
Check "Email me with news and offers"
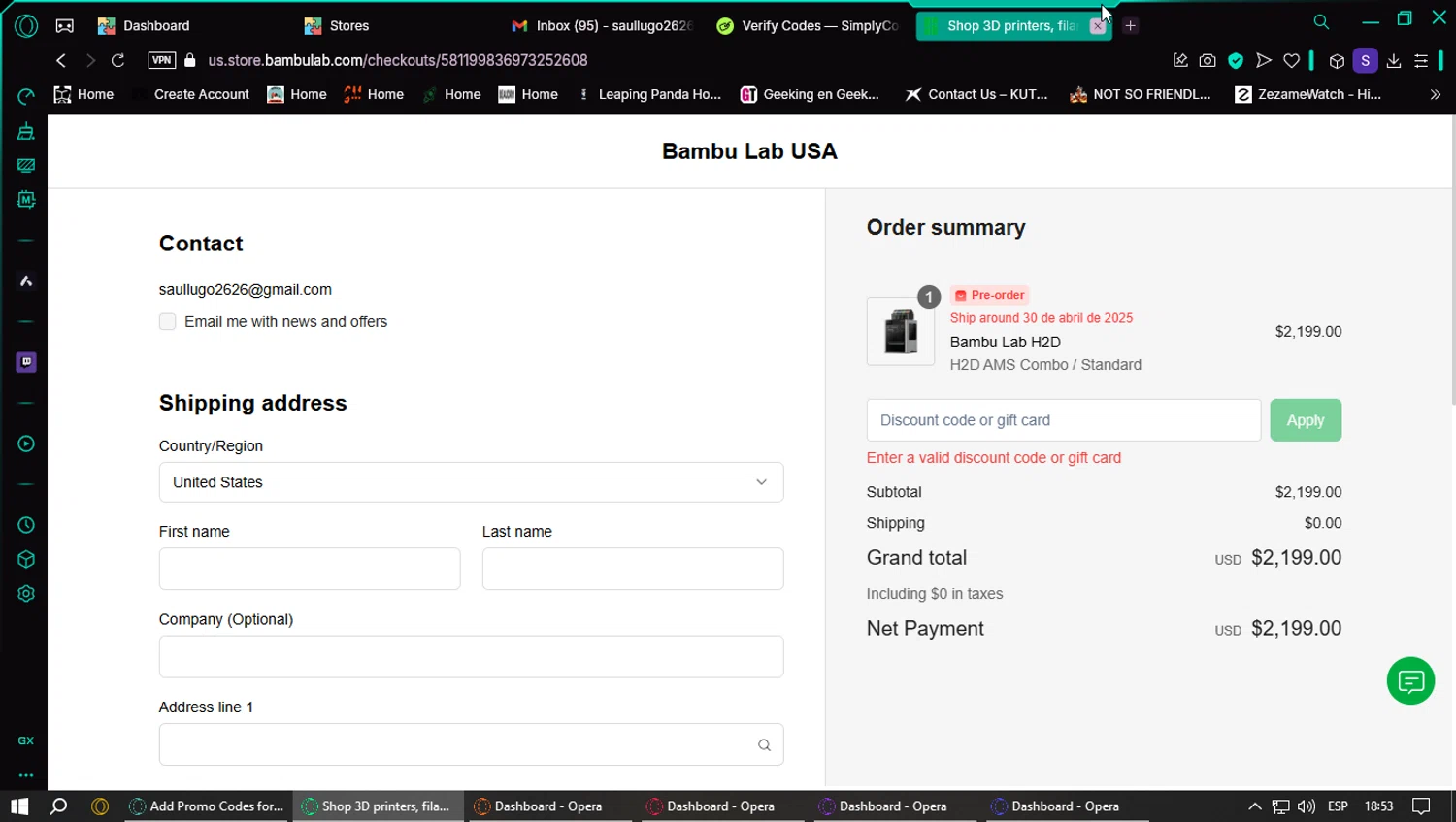pos(168,322)
